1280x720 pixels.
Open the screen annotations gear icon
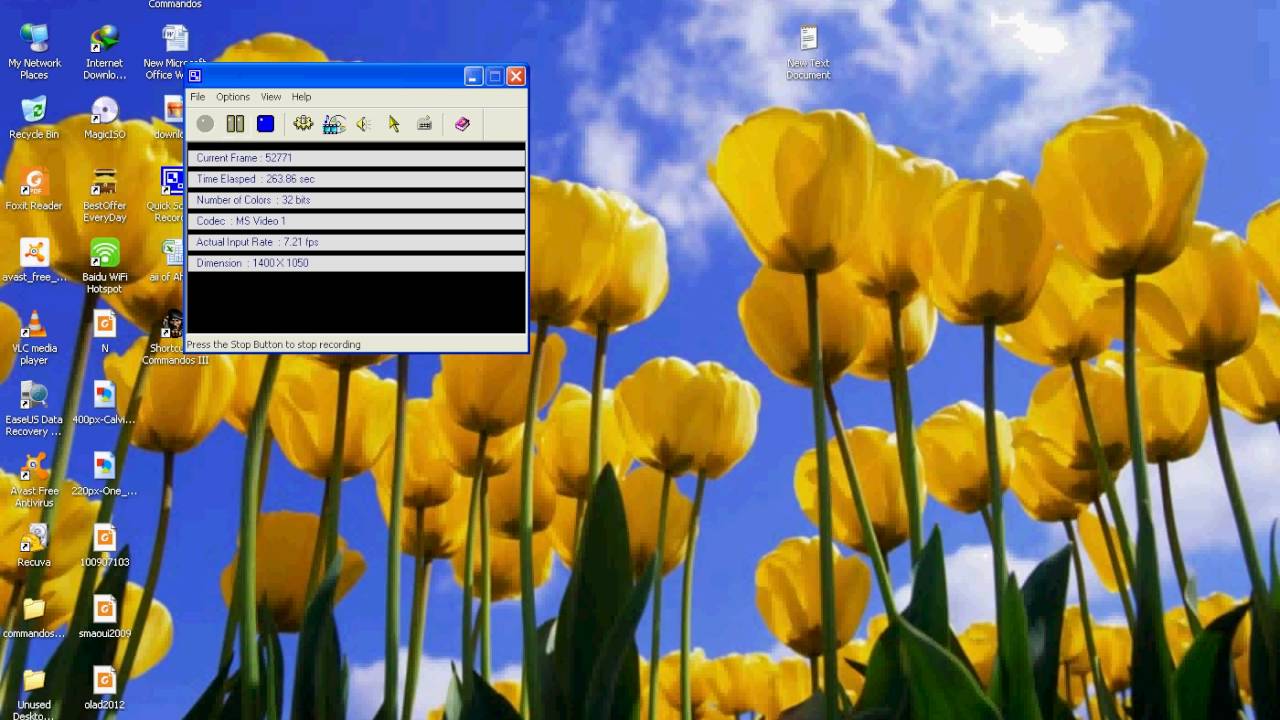pyautogui.click(x=303, y=124)
